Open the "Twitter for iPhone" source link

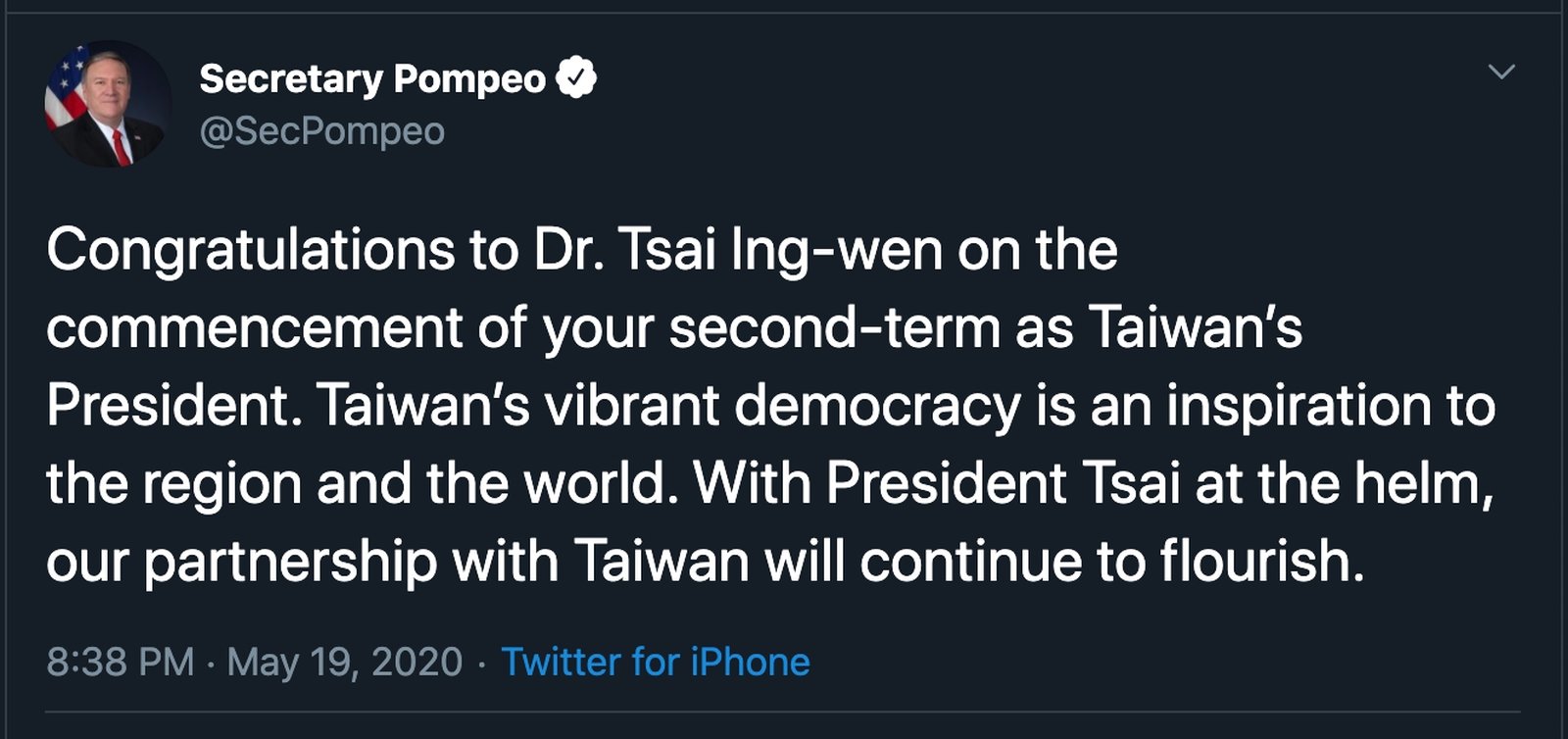pyautogui.click(x=656, y=662)
